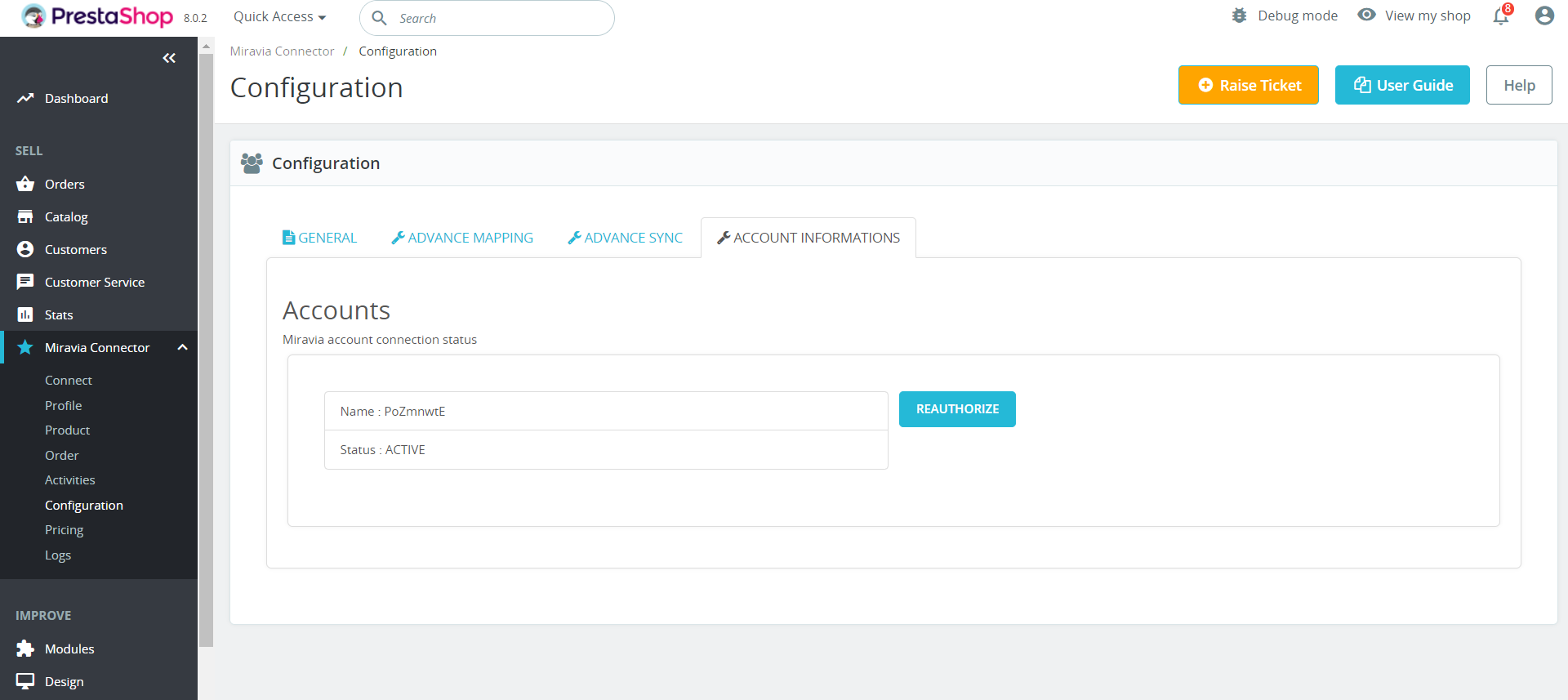The image size is (1568, 700).
Task: Open Configuration in Miravia submenu
Action: pos(84,506)
